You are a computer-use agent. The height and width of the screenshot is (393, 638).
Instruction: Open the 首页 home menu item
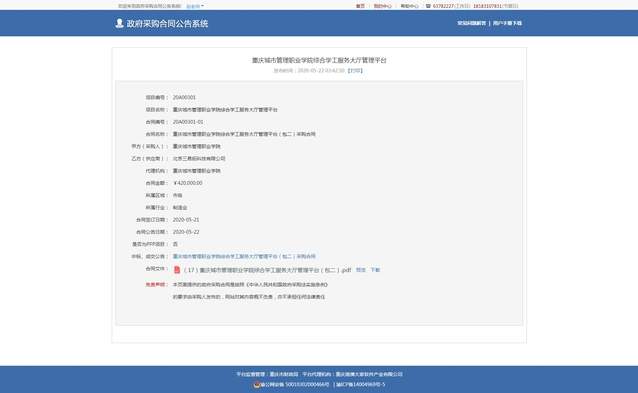click(x=360, y=6)
